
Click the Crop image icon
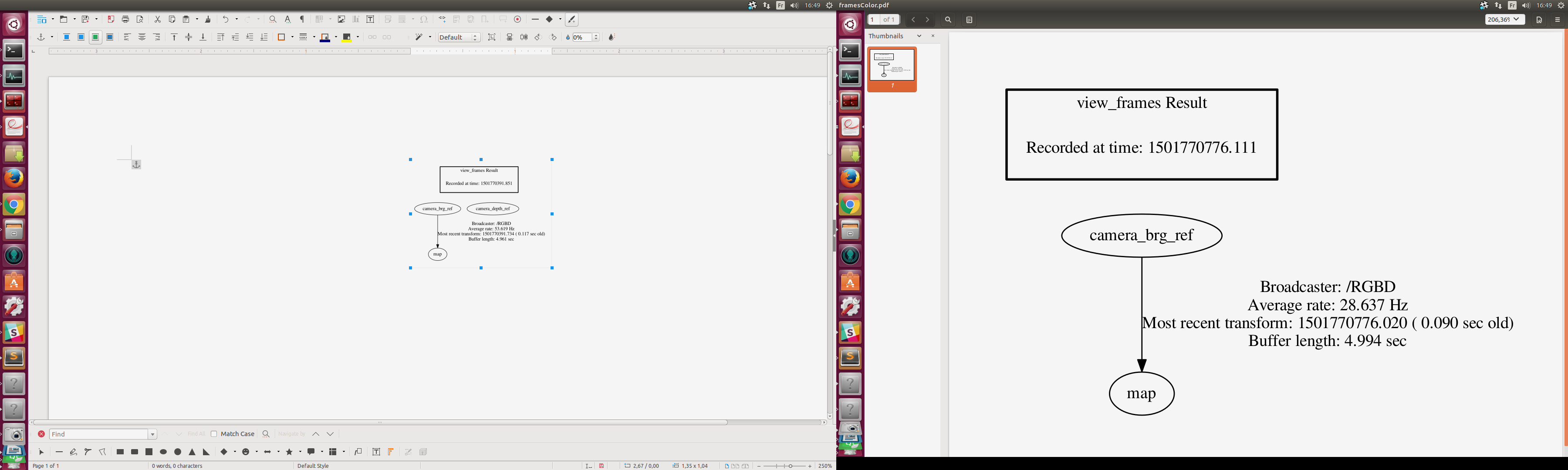tap(492, 37)
